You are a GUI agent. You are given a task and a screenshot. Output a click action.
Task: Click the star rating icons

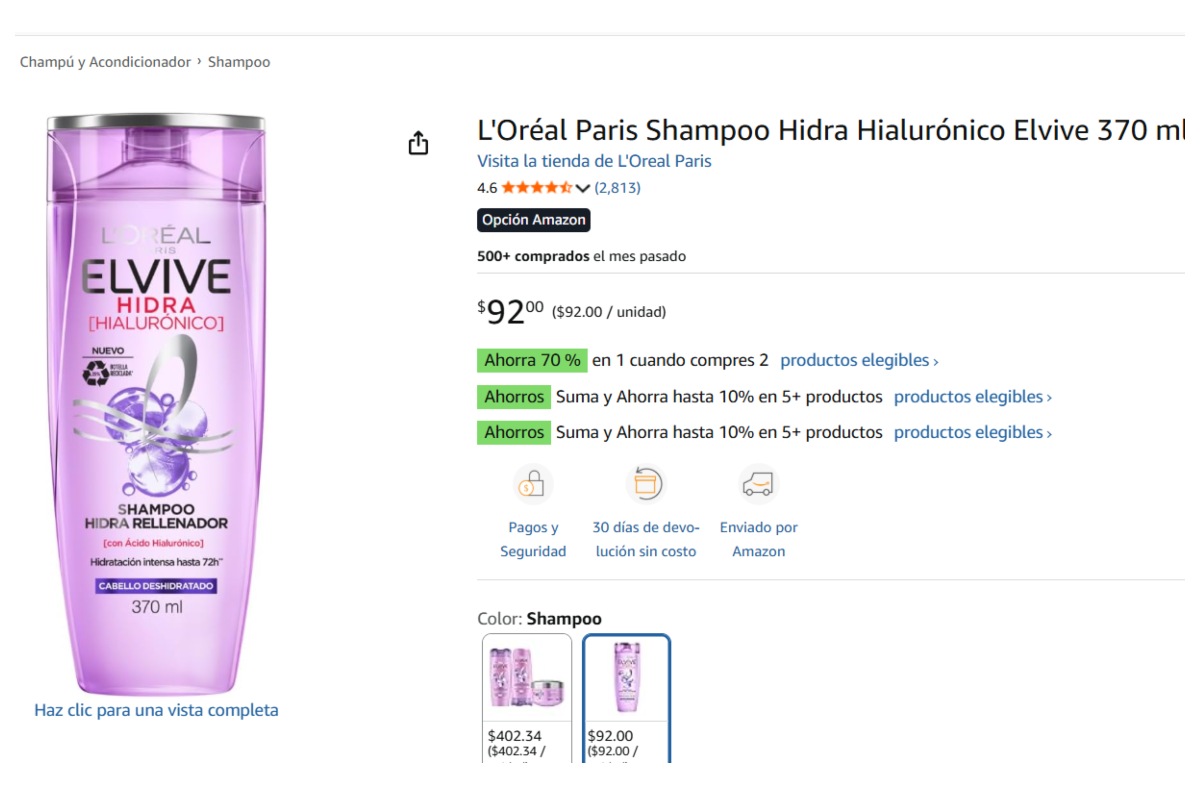[x=536, y=188]
